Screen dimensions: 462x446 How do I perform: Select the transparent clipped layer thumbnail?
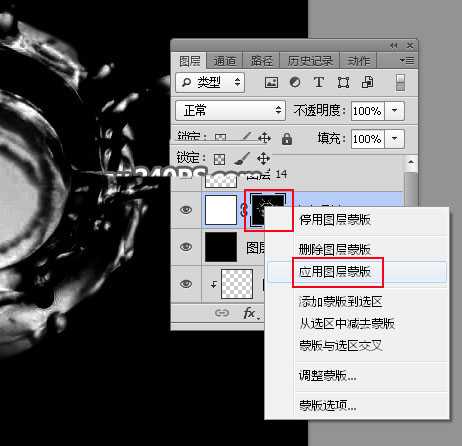(237, 284)
